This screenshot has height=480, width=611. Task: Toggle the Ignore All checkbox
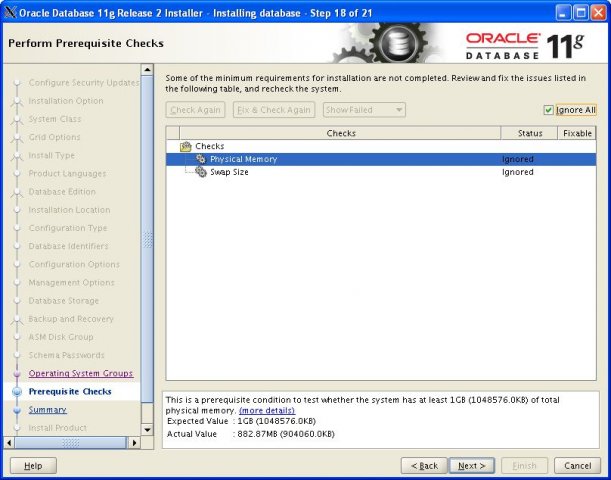549,110
